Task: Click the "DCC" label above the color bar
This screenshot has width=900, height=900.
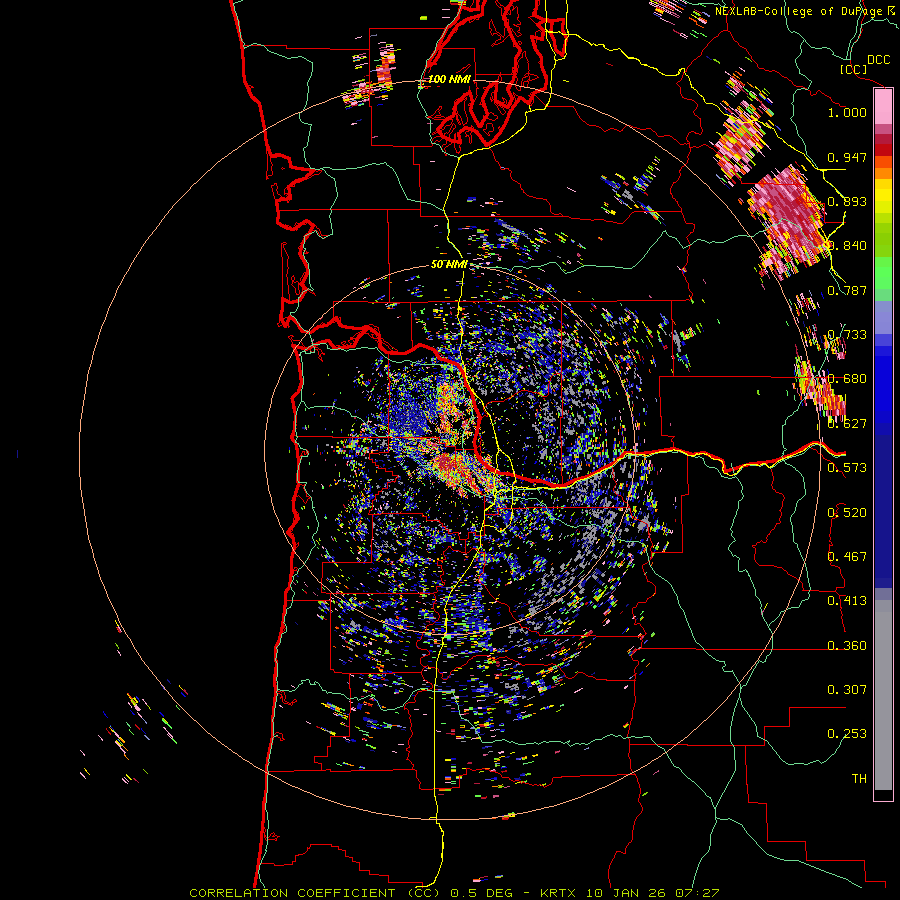Action: click(878, 60)
